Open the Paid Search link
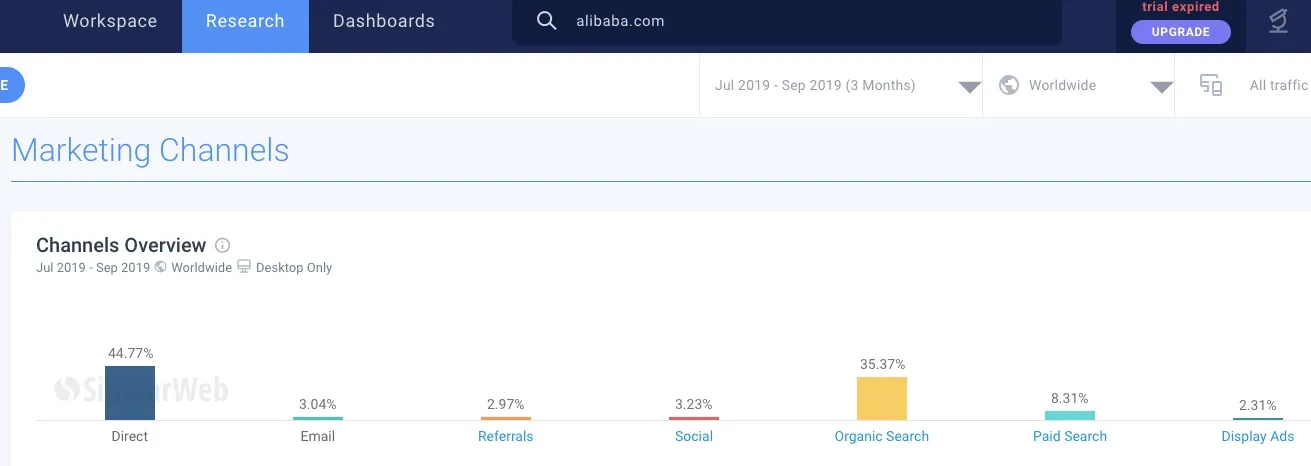 [1069, 436]
